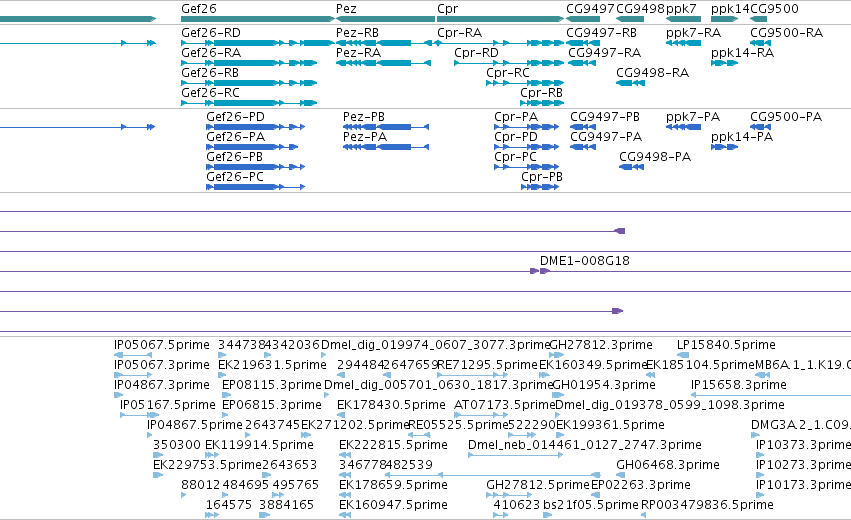
Task: Click the CG9497-RB transcript label
Action: point(601,33)
